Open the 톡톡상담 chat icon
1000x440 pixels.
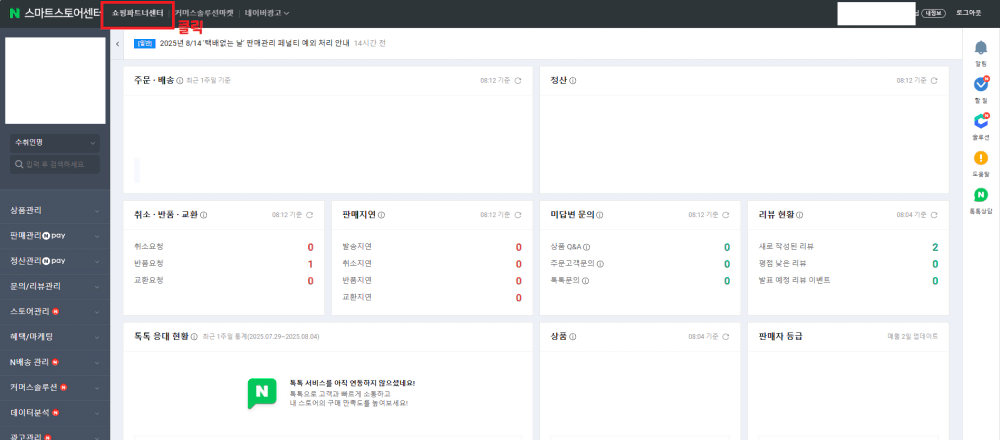pyautogui.click(x=981, y=195)
